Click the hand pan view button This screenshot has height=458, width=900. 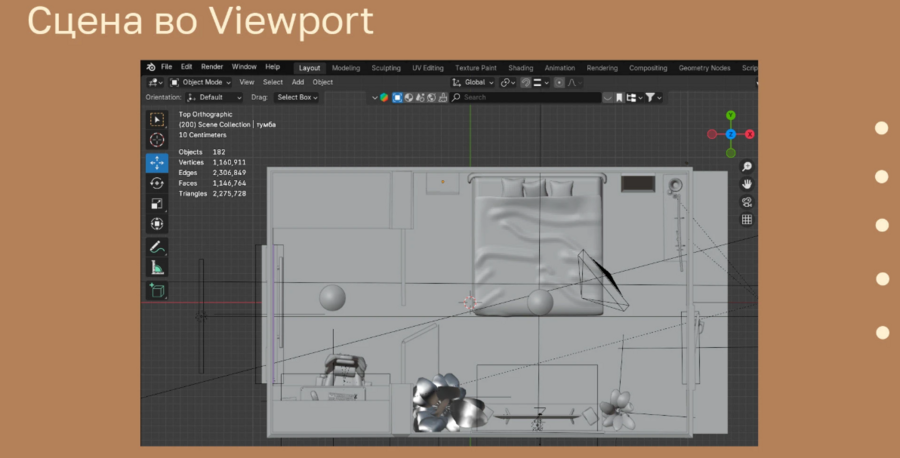pos(747,185)
